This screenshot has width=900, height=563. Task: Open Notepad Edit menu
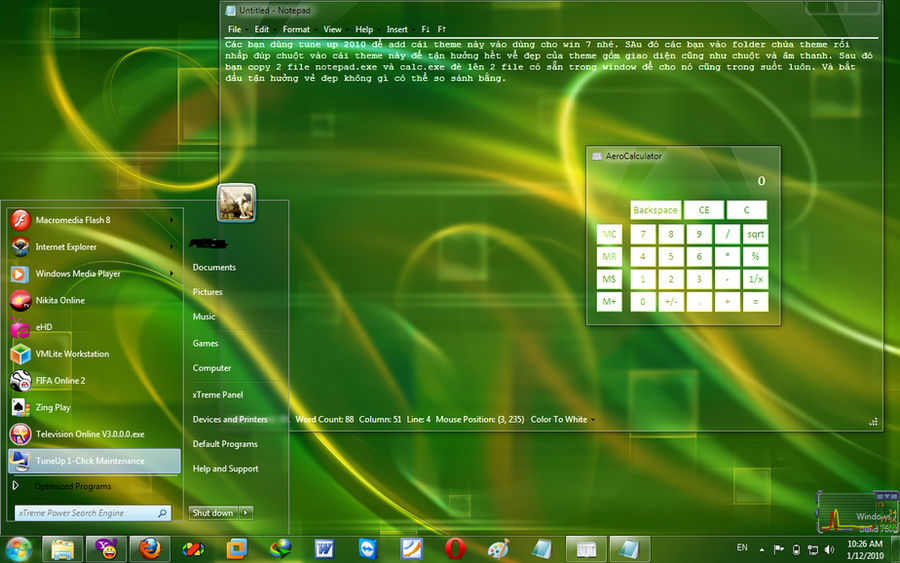262,29
